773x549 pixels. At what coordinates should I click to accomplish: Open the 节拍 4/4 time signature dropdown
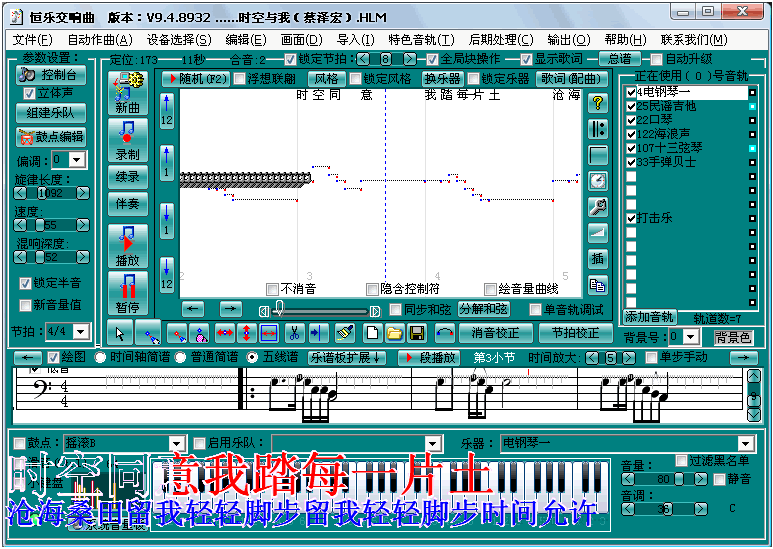click(x=78, y=331)
